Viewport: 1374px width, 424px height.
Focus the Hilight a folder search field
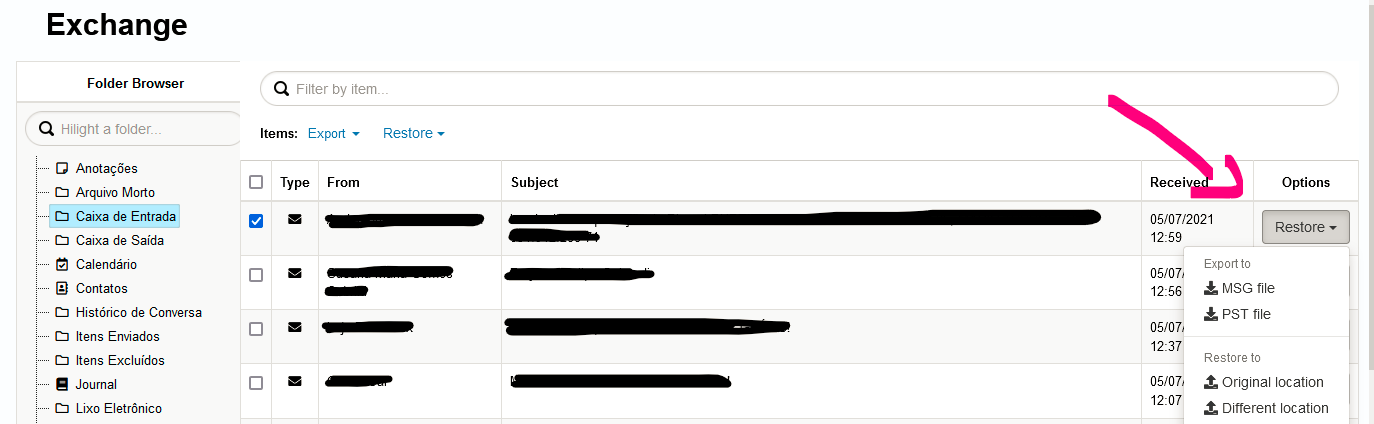[x=134, y=129]
